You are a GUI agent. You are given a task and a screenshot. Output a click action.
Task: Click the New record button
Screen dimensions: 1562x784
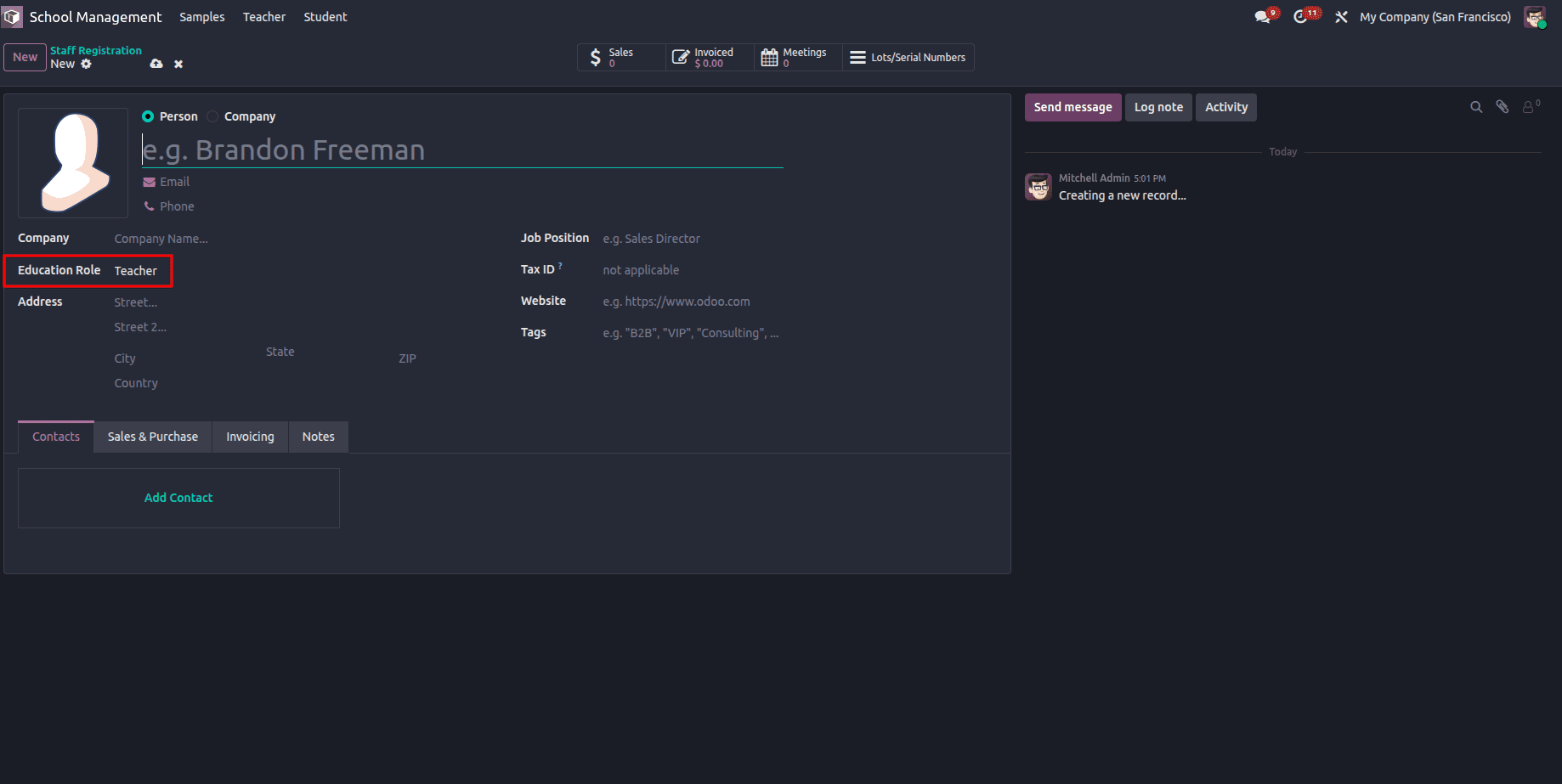point(25,57)
